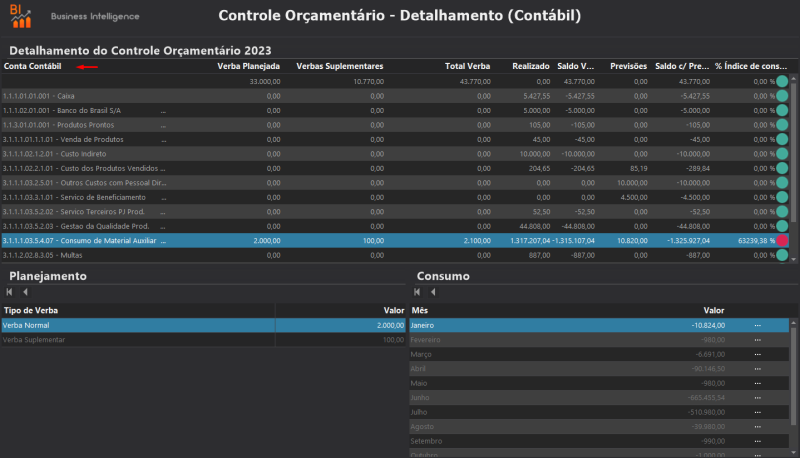Click the 1.317.207,04 Realizado value

(530, 241)
